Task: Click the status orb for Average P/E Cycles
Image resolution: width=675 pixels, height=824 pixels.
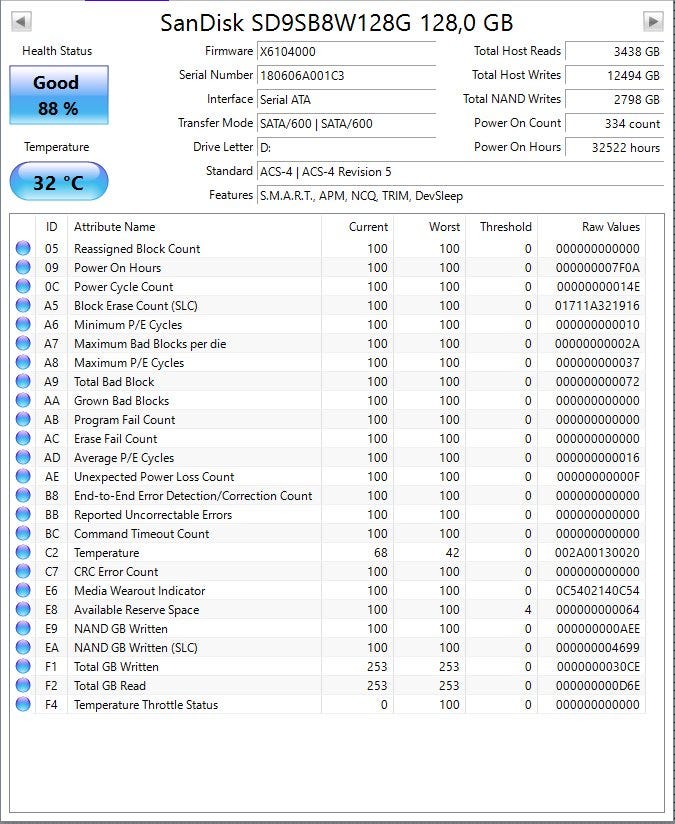Action: (x=23, y=457)
